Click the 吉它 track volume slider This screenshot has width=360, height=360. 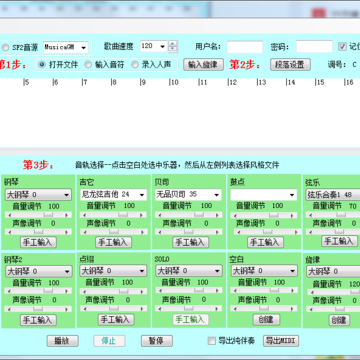(113, 215)
